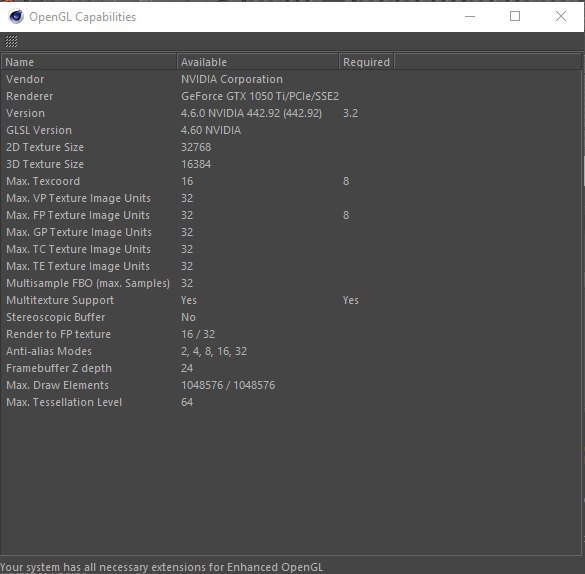Select Max. TE Texture Image Units row
The image size is (585, 574).
(291, 266)
